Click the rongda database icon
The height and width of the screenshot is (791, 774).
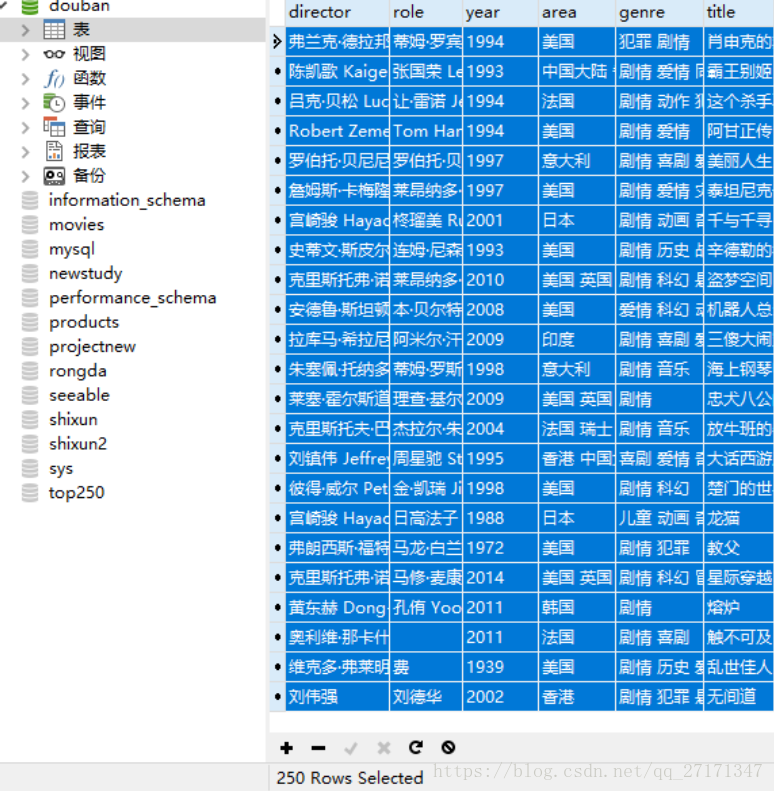[x=30, y=371]
